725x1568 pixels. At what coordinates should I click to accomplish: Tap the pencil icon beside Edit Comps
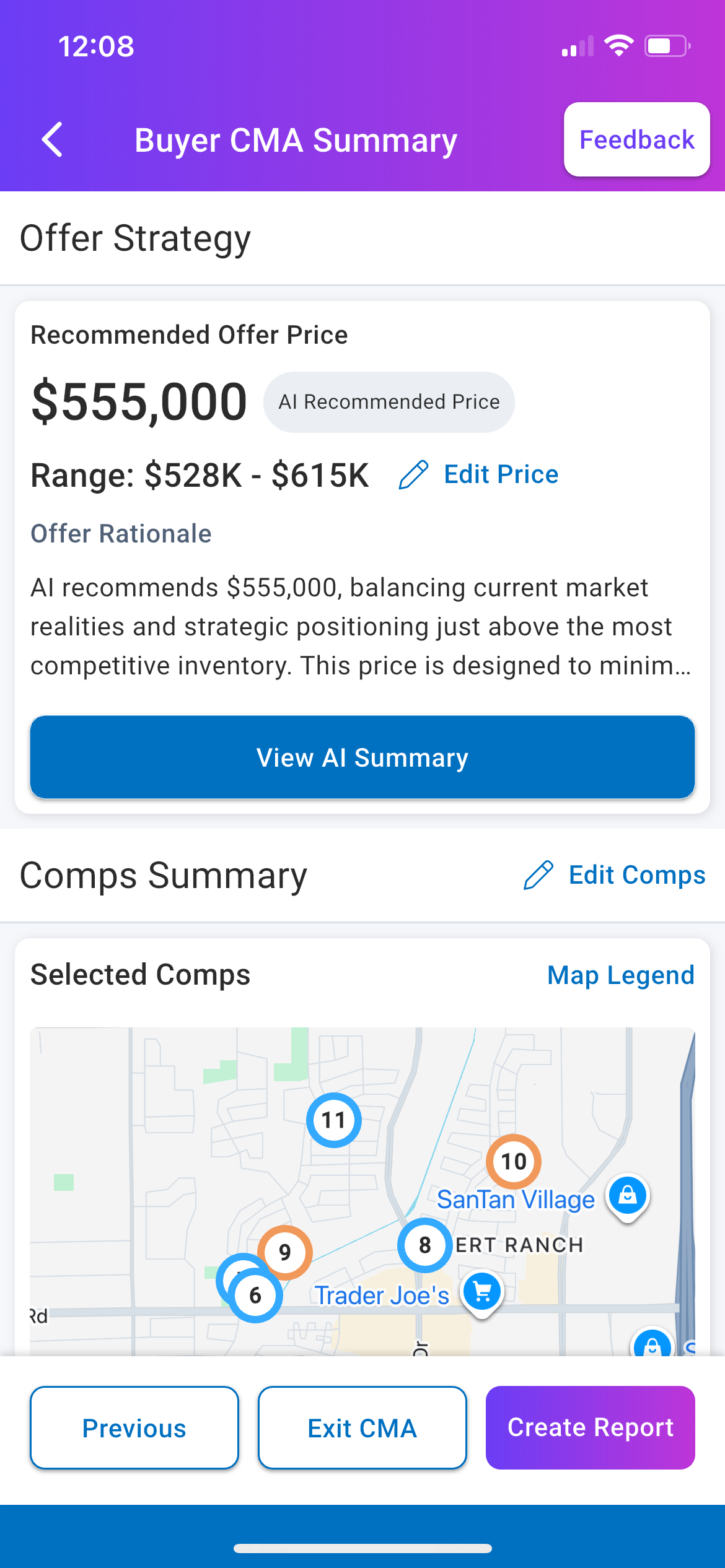point(538,875)
